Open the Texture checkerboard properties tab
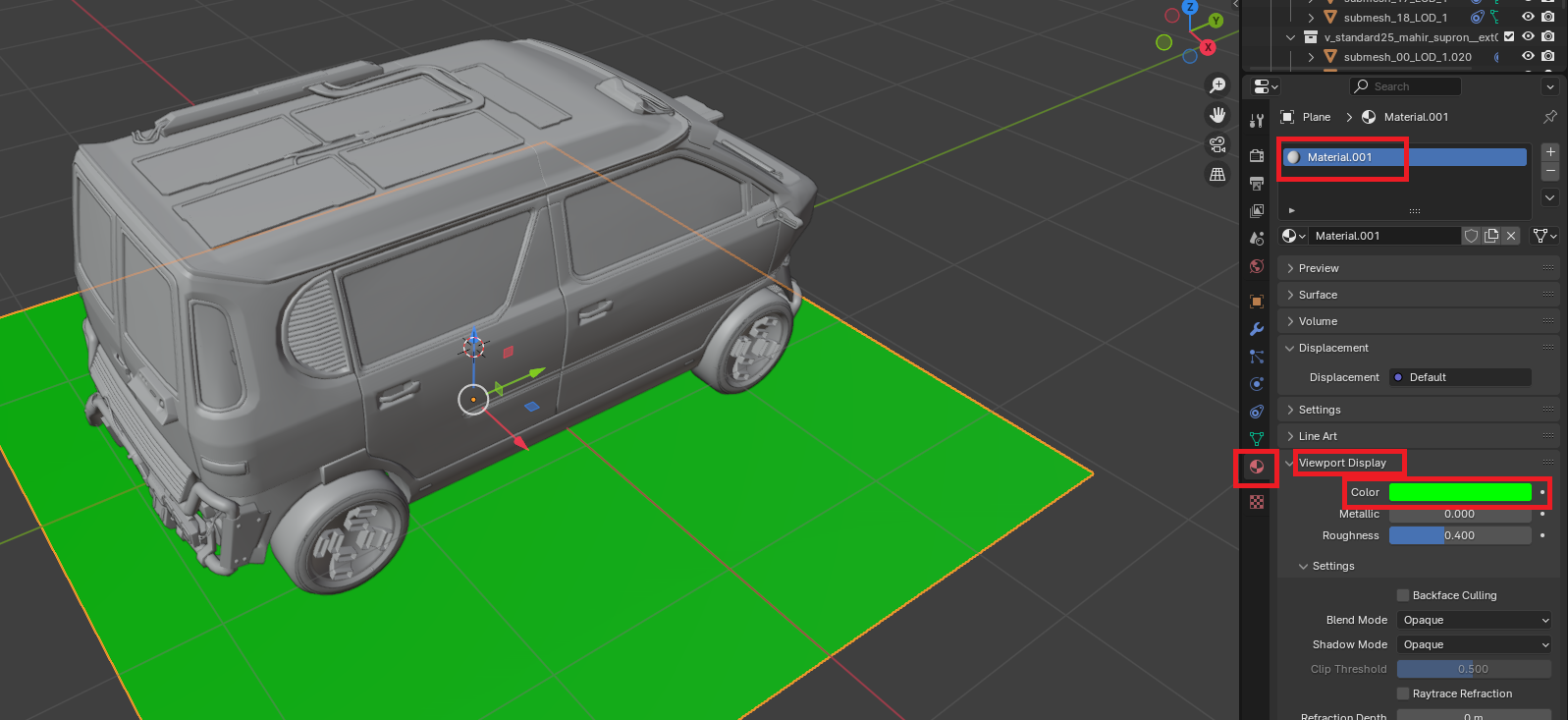This screenshot has height=720, width=1568. pyautogui.click(x=1257, y=502)
